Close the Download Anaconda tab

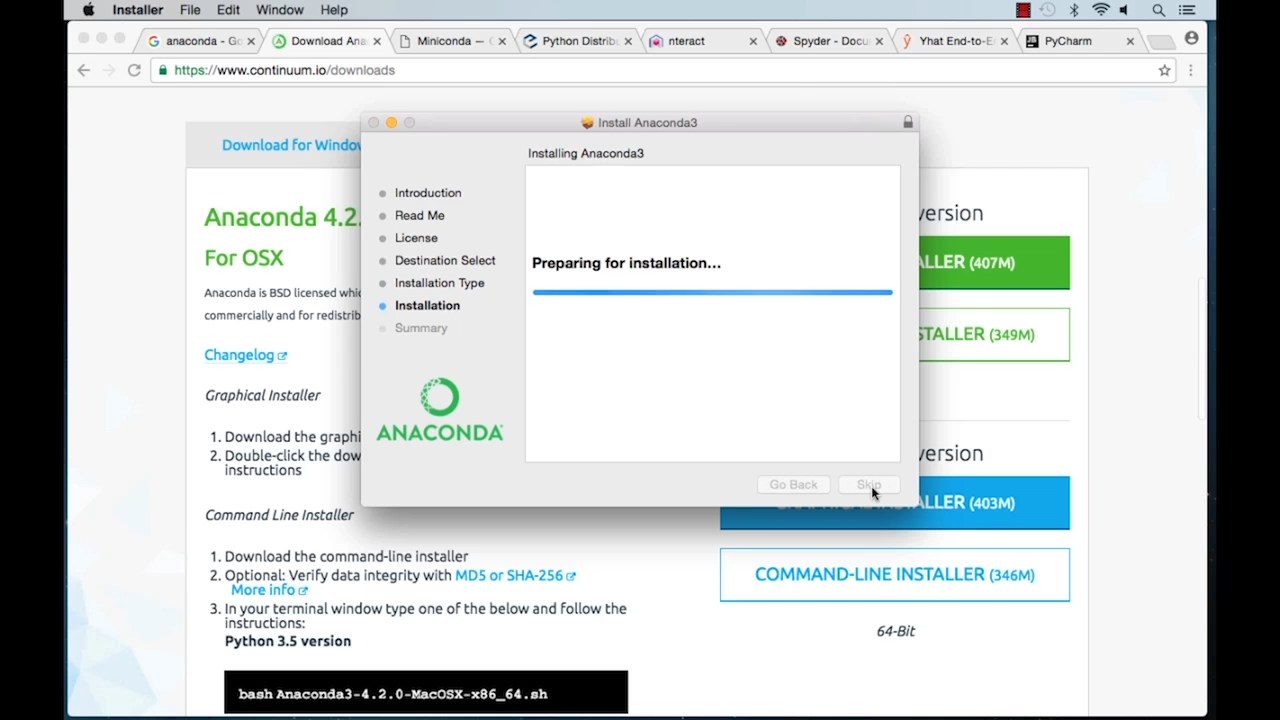[x=377, y=41]
